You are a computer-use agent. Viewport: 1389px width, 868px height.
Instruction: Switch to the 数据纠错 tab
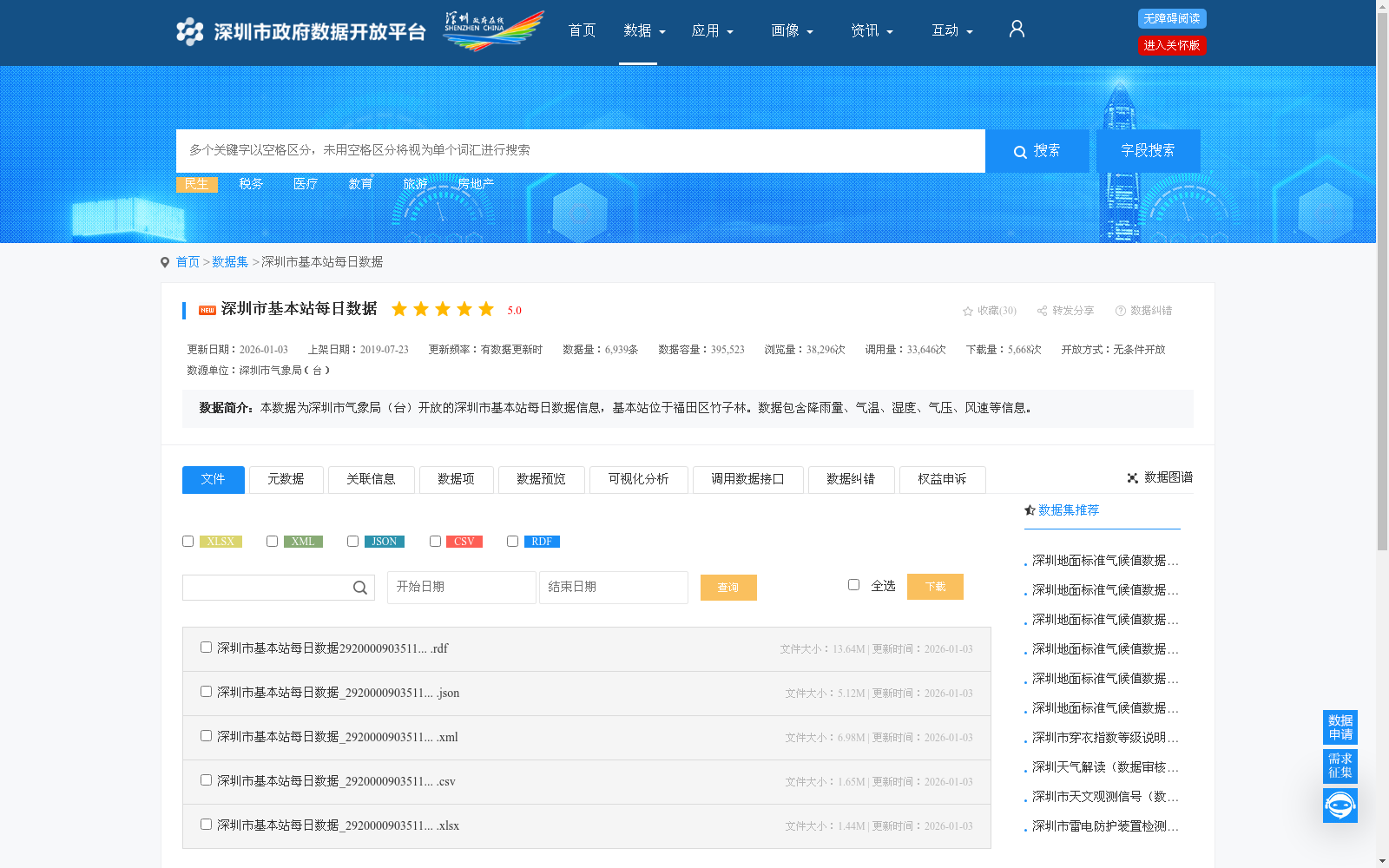pyautogui.click(x=851, y=480)
